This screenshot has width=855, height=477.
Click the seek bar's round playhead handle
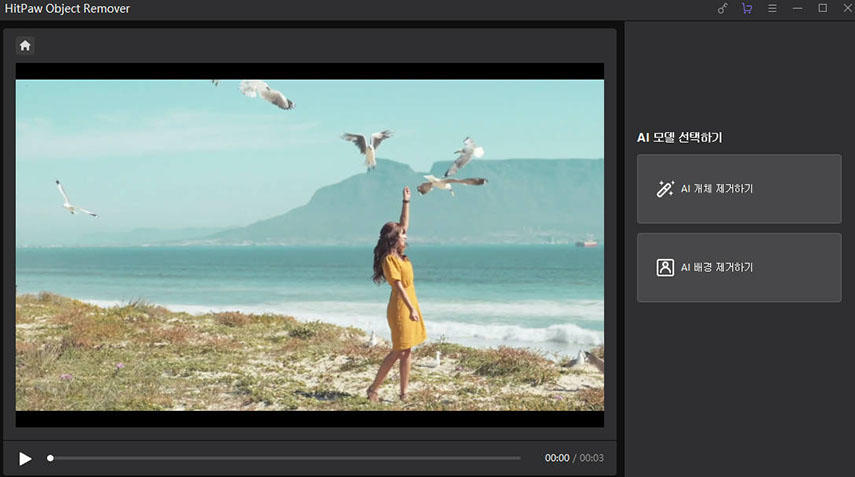click(50, 458)
